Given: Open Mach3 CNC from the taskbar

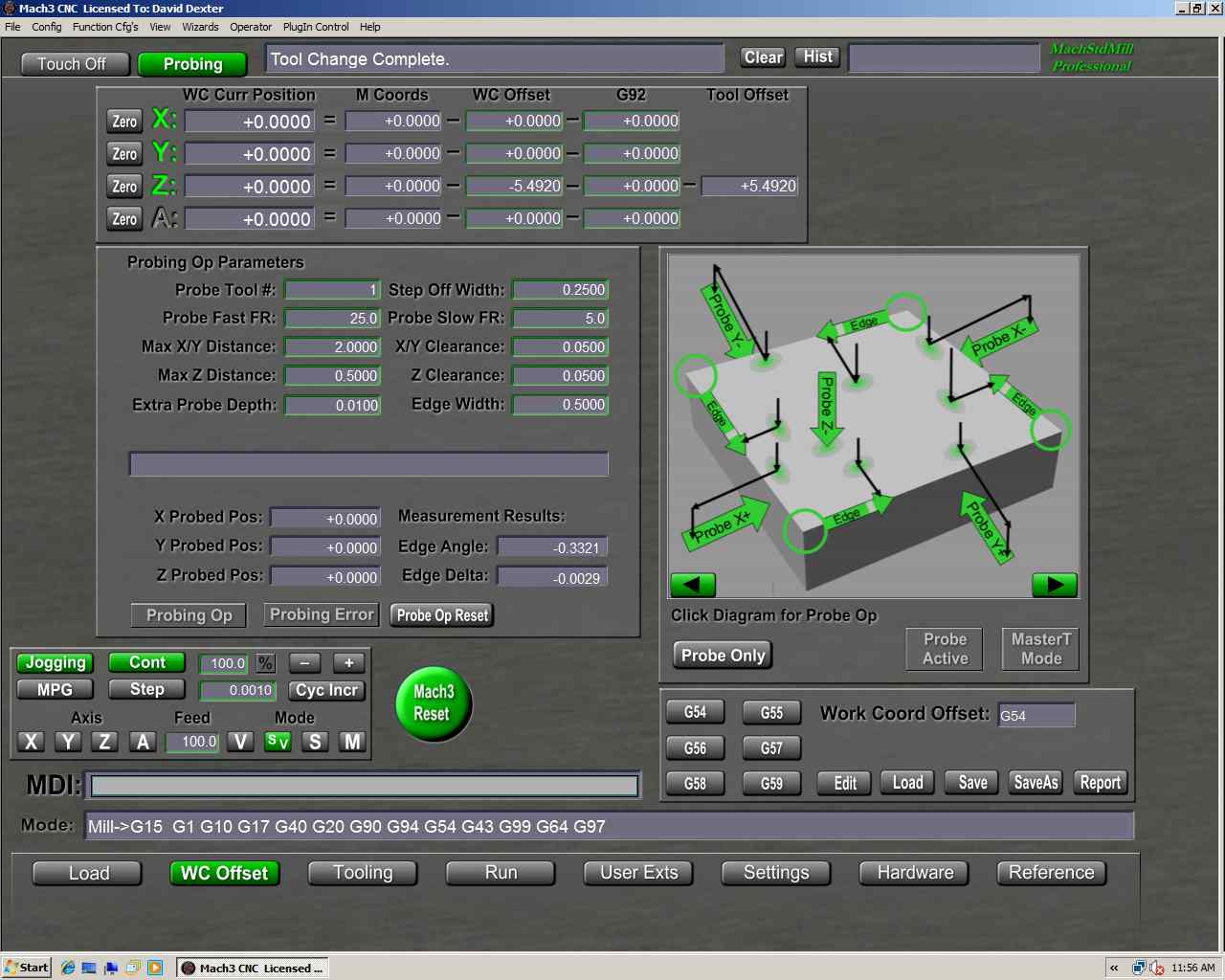Looking at the screenshot, I should pos(251,968).
